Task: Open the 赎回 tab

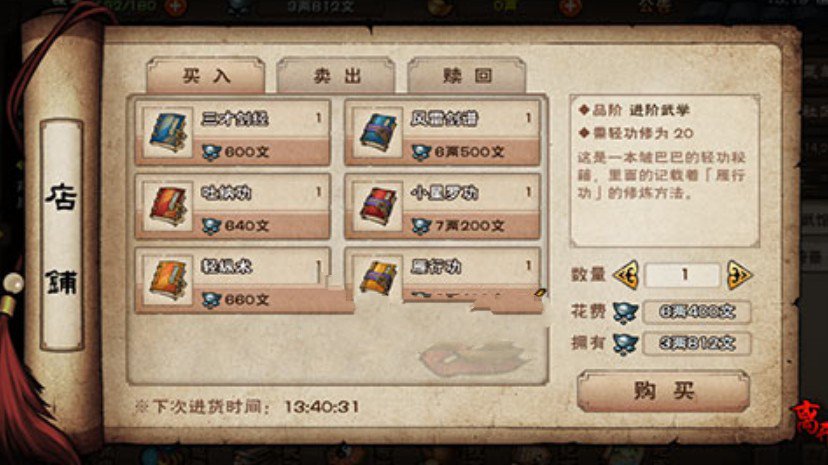Action: pos(467,75)
